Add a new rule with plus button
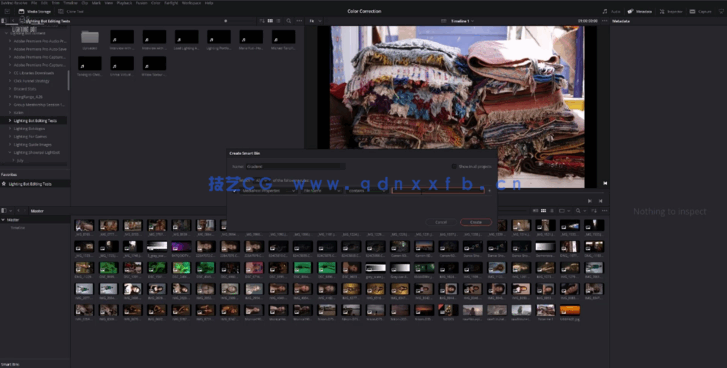727x368 pixels. pyautogui.click(x=489, y=190)
